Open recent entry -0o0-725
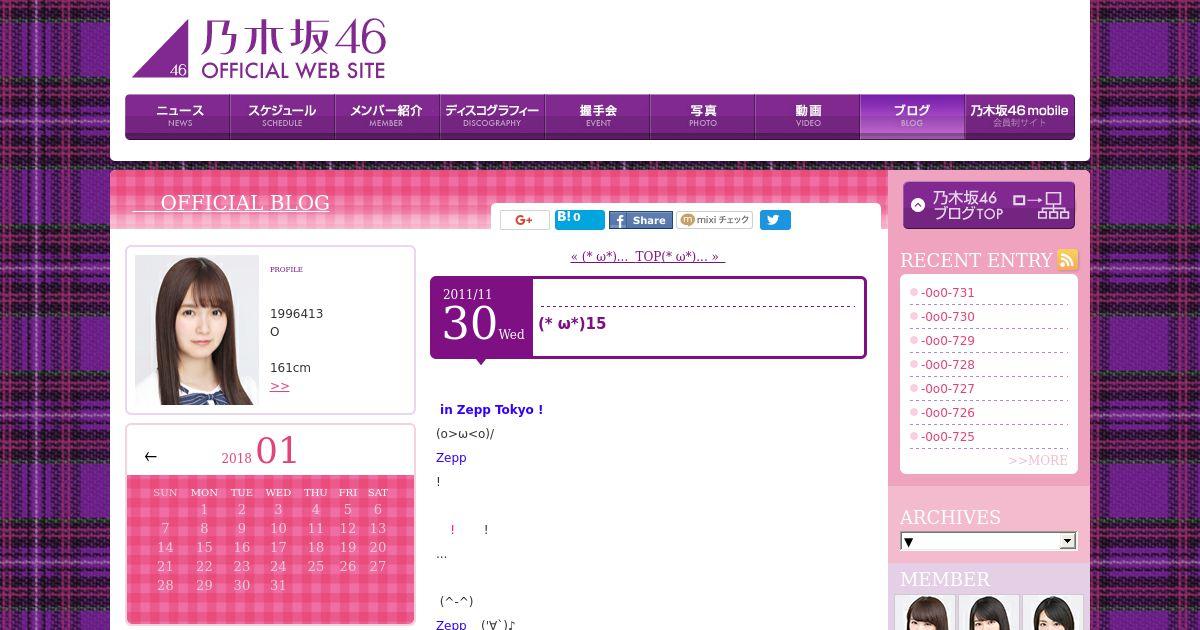 (x=948, y=437)
